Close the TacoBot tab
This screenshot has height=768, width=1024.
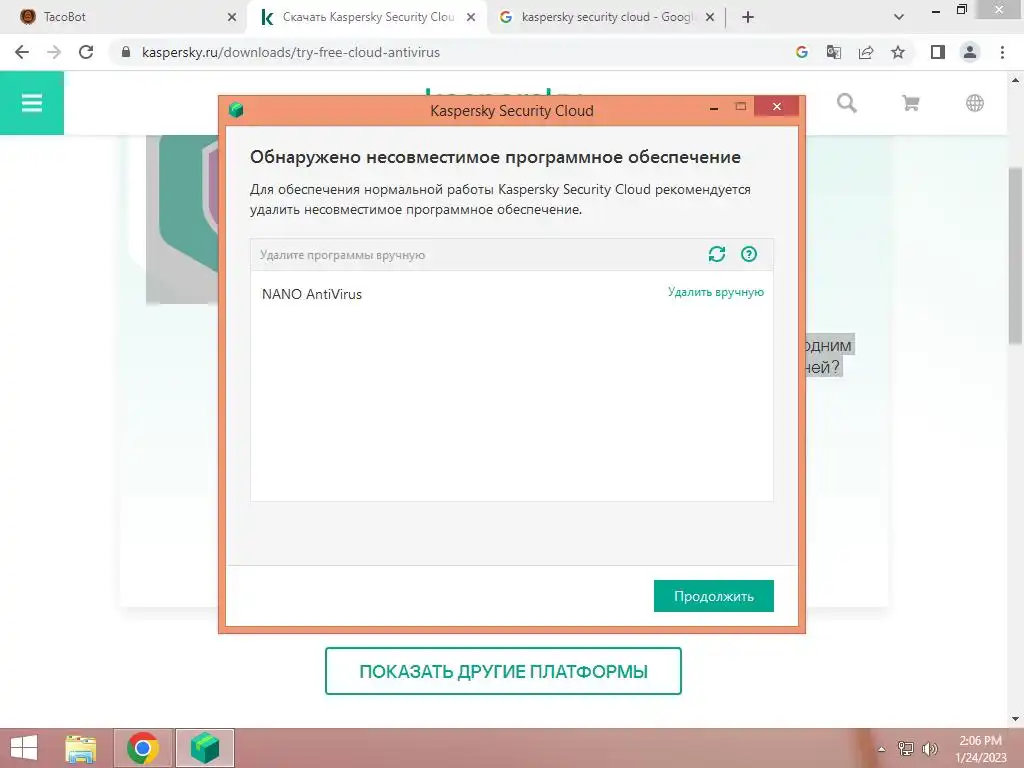pyautogui.click(x=231, y=17)
